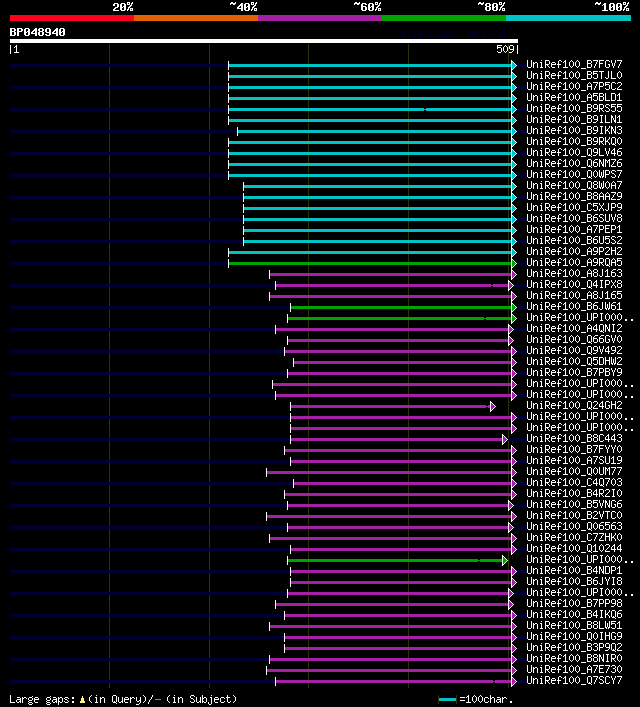Open hit UniRef100_B5TJL0
Screen dimensions: 640x707
(x=574, y=75)
